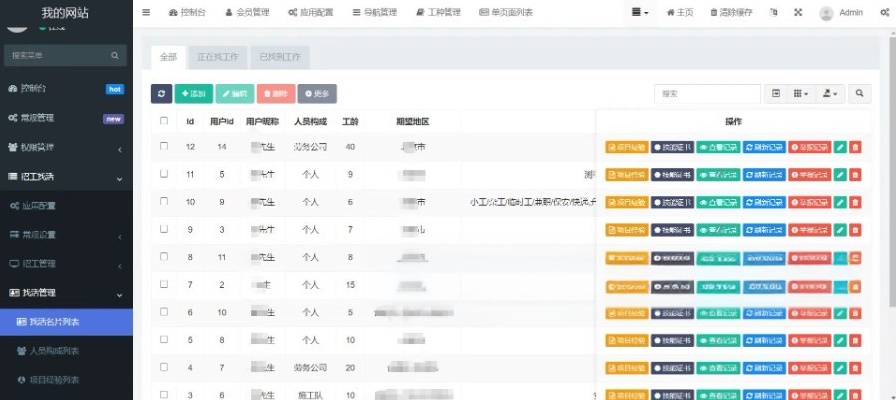Toggle the sidebar with the hamburger icon
This screenshot has width=896, height=400.
coord(146,13)
